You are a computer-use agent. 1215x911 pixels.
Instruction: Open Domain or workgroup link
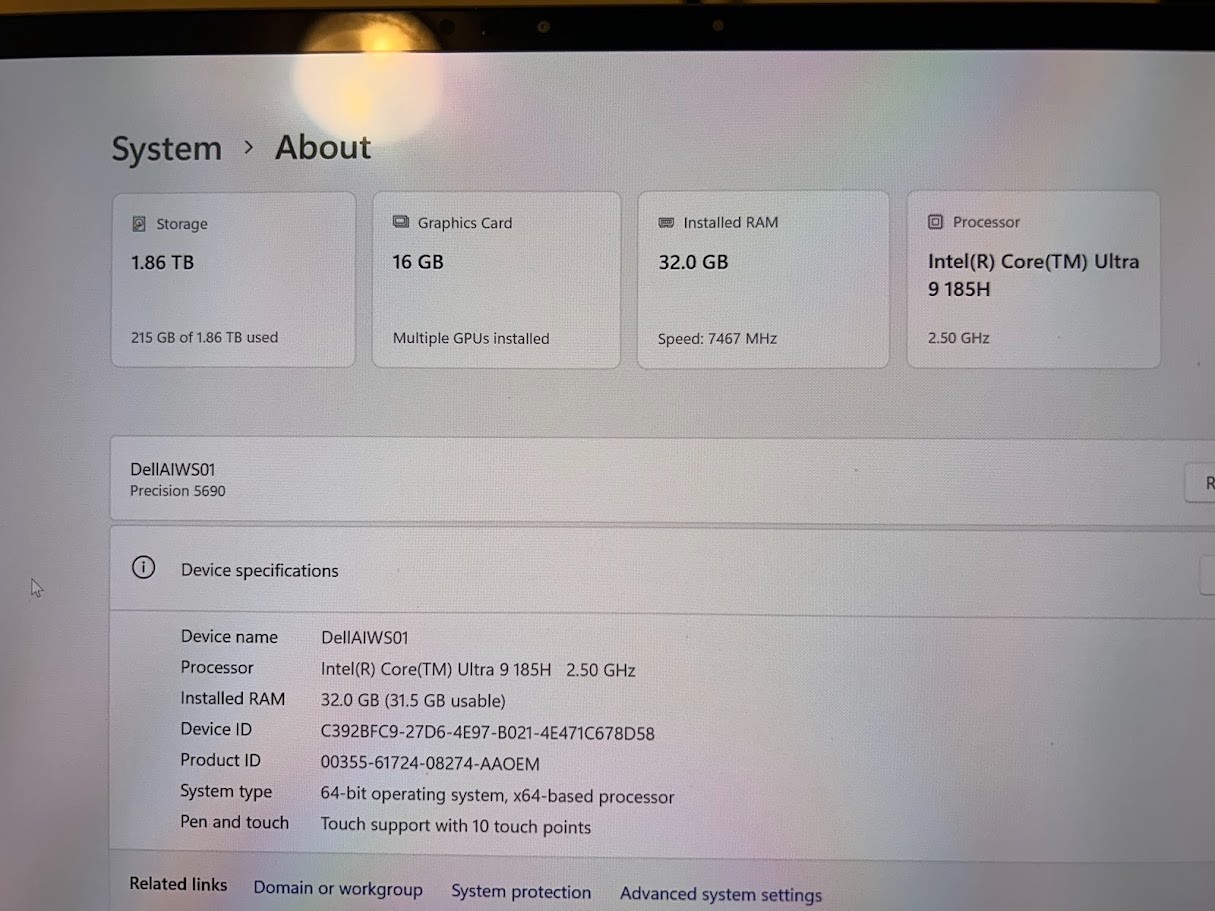pyautogui.click(x=338, y=888)
